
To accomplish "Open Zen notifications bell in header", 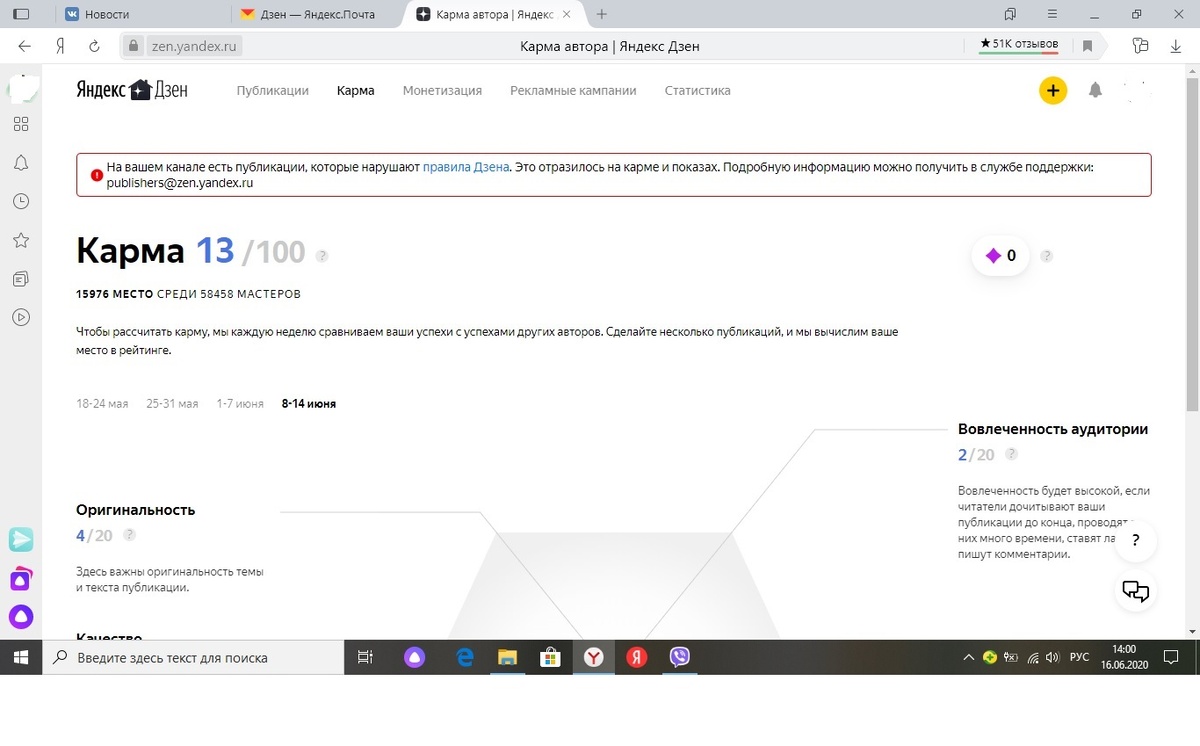I will 1095,90.
